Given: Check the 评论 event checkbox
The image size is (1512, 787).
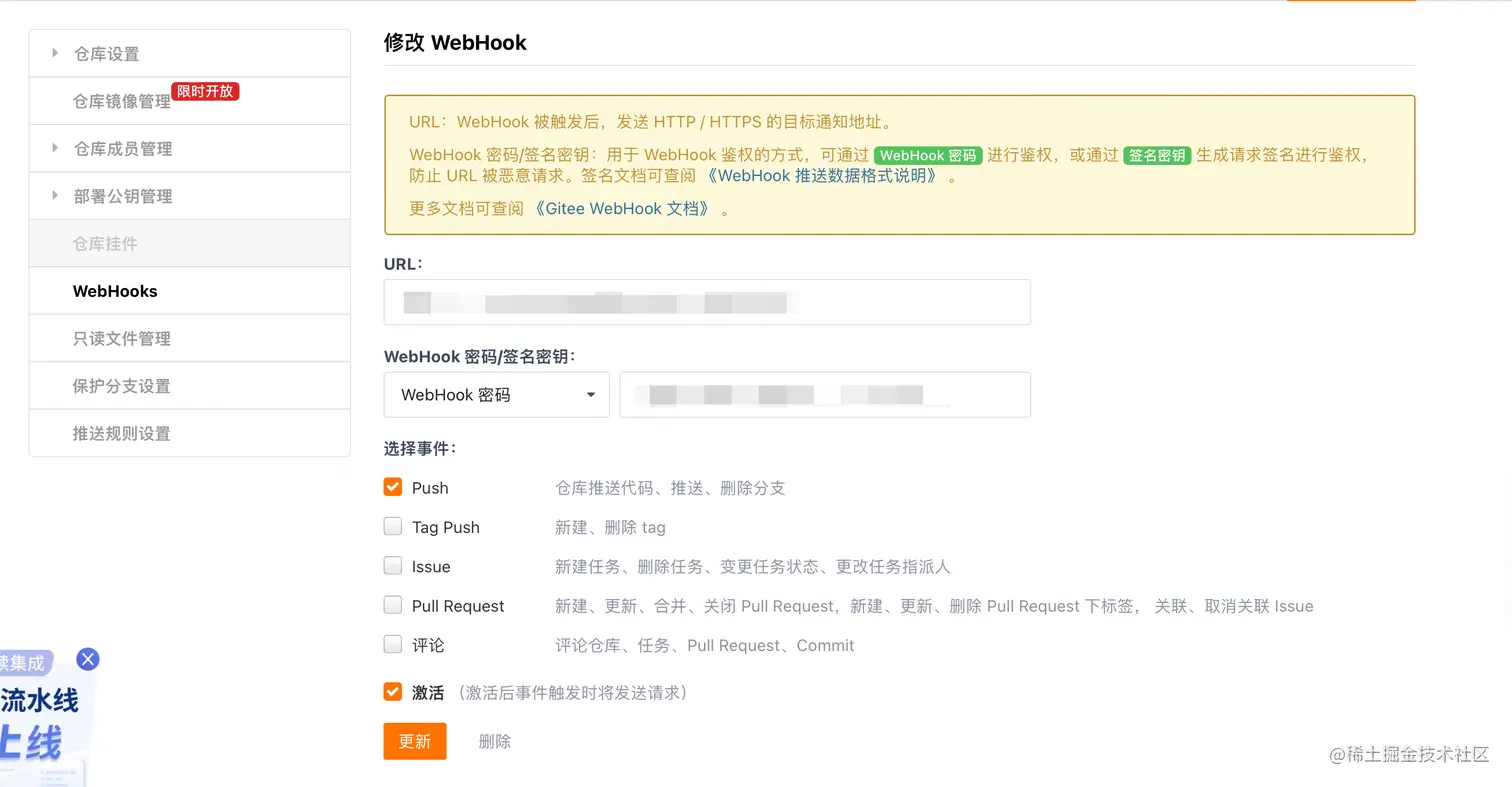Looking at the screenshot, I should coord(393,645).
